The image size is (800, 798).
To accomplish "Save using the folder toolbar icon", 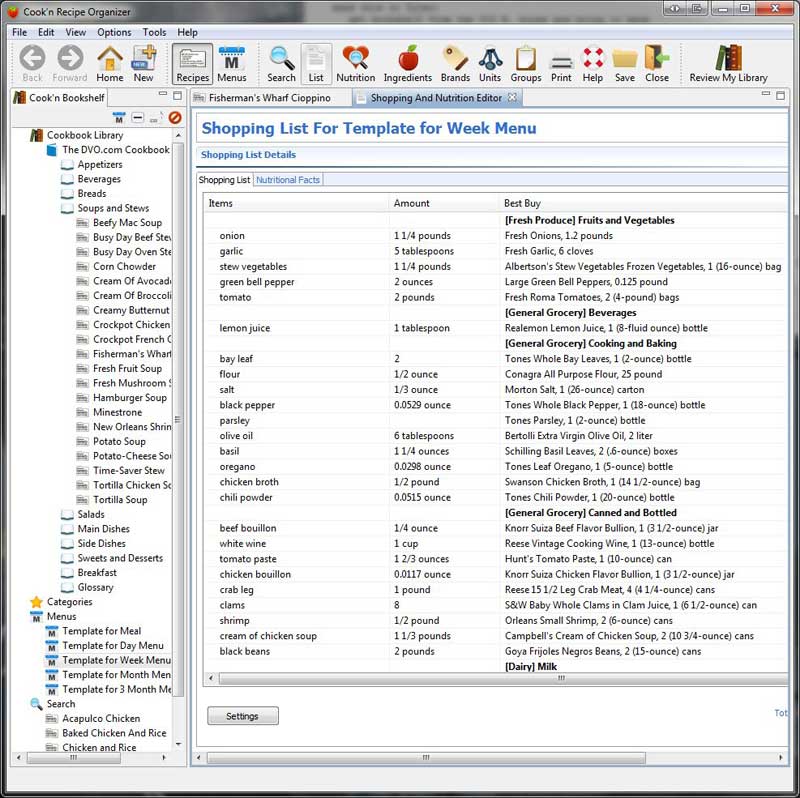I will [625, 63].
